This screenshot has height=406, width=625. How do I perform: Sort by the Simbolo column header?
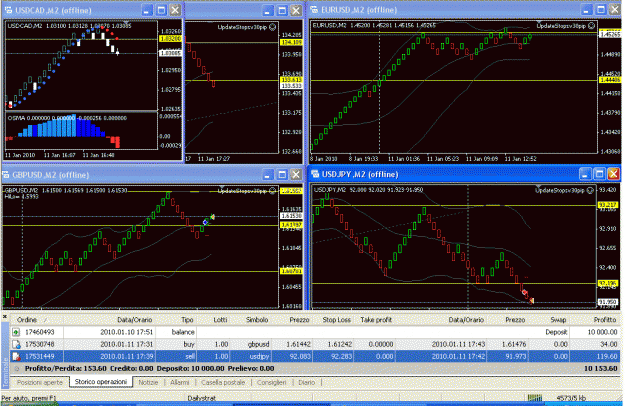coord(251,320)
